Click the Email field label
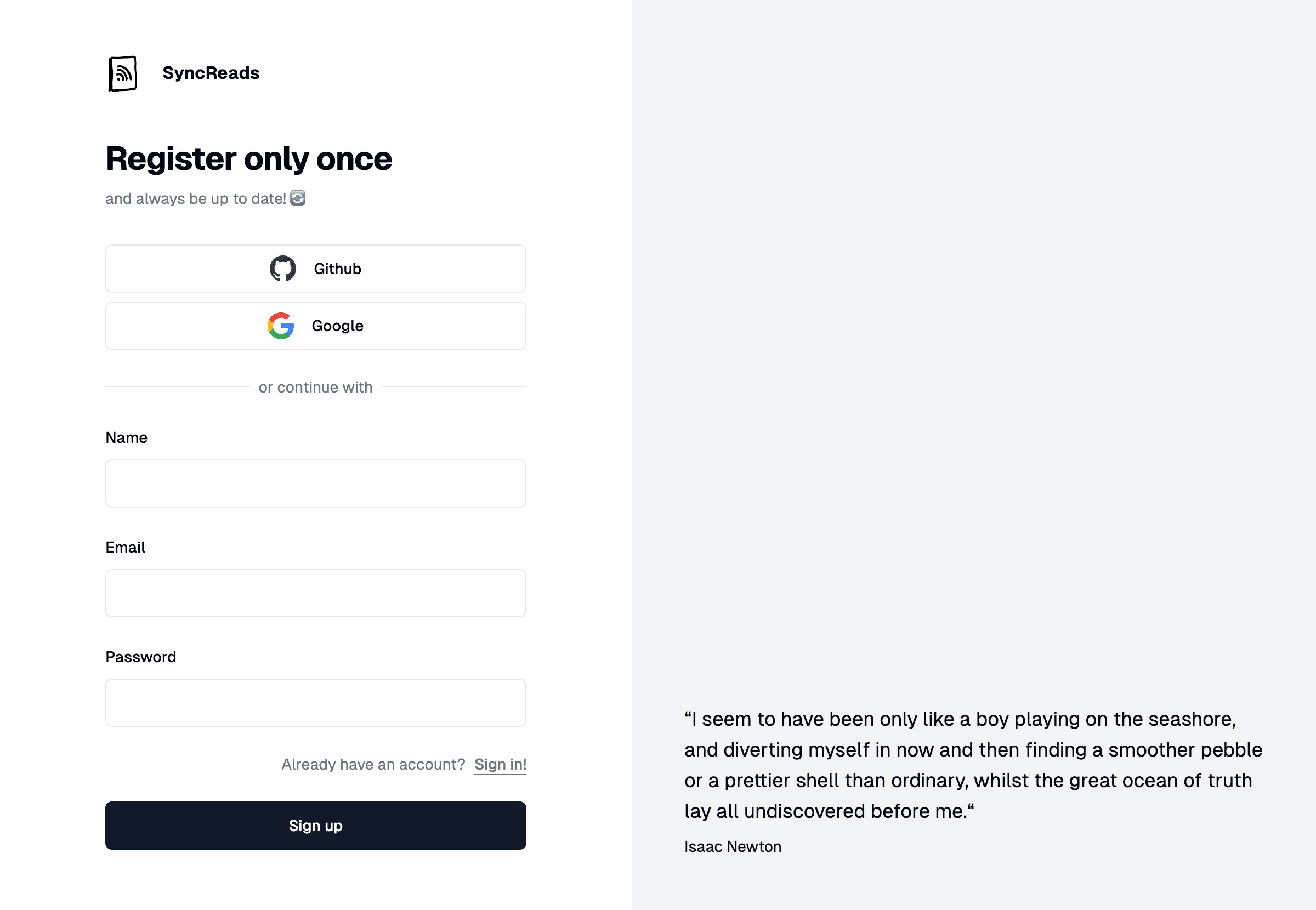The image size is (1316, 910). tap(126, 547)
